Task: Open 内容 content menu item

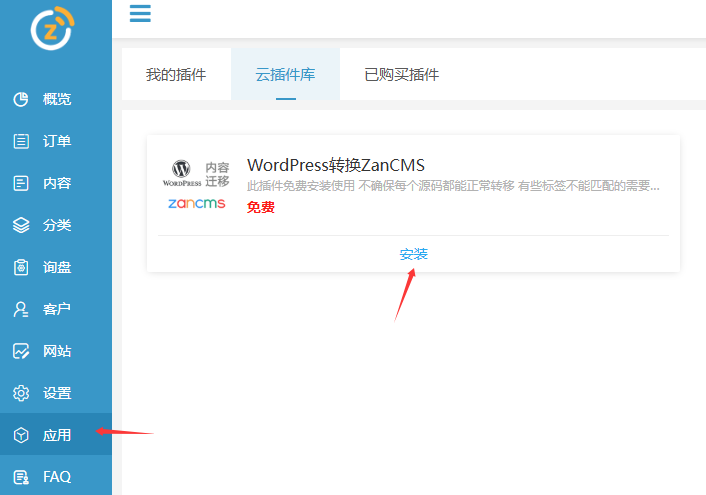Action: (56, 183)
